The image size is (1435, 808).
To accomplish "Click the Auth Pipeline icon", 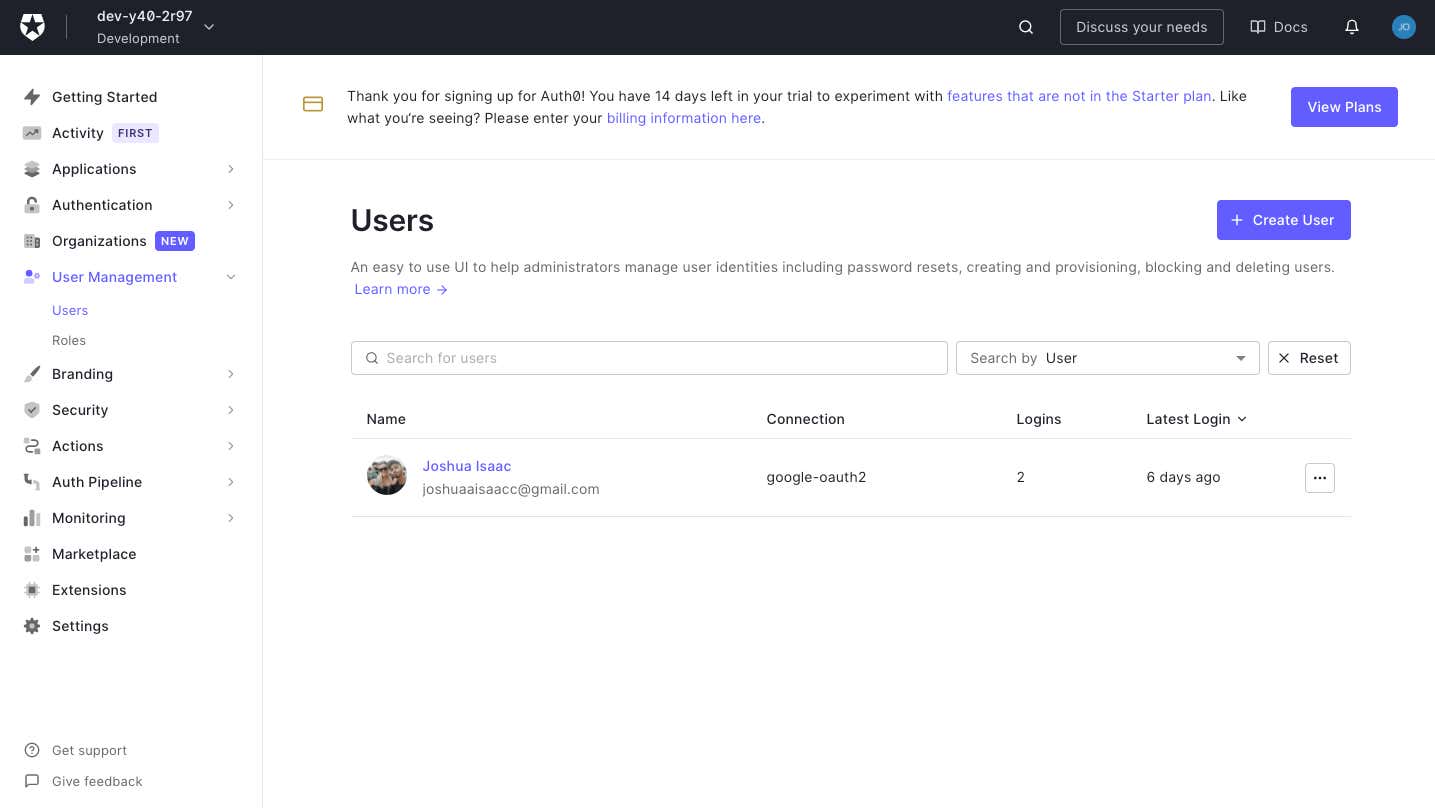I will (32, 482).
